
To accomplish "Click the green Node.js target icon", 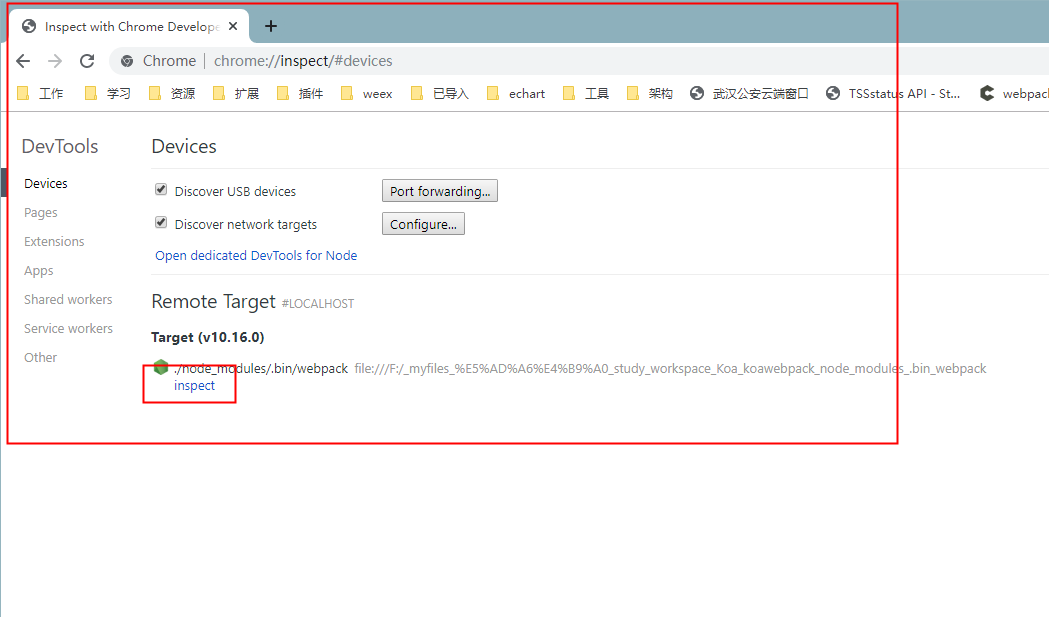I will [x=161, y=367].
